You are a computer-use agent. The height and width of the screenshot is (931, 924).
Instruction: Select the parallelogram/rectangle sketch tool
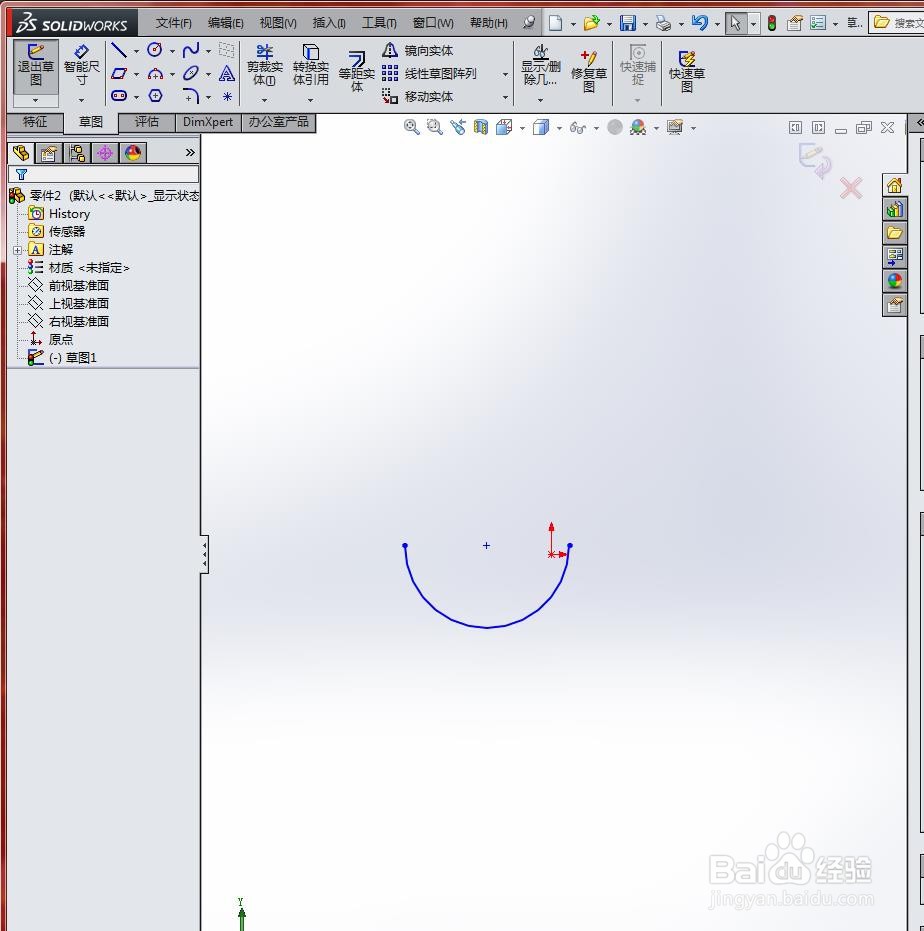click(119, 74)
